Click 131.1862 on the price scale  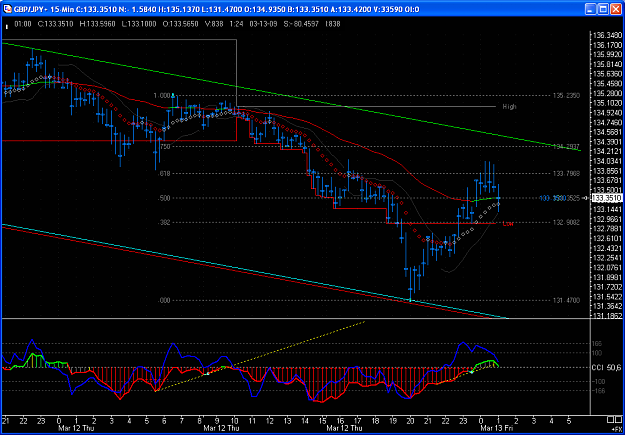click(608, 316)
